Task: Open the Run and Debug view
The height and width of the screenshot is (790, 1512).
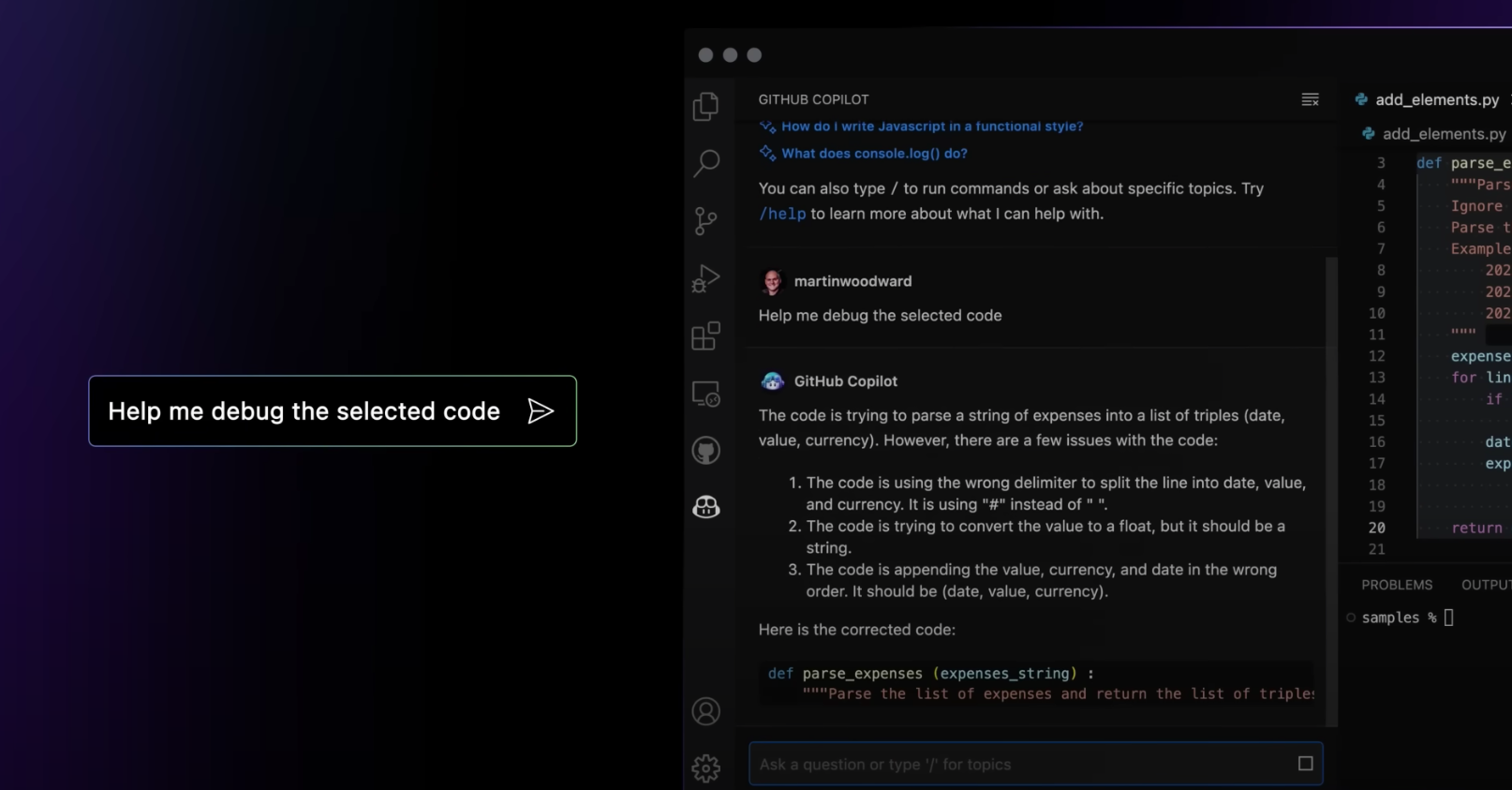Action: tap(706, 278)
